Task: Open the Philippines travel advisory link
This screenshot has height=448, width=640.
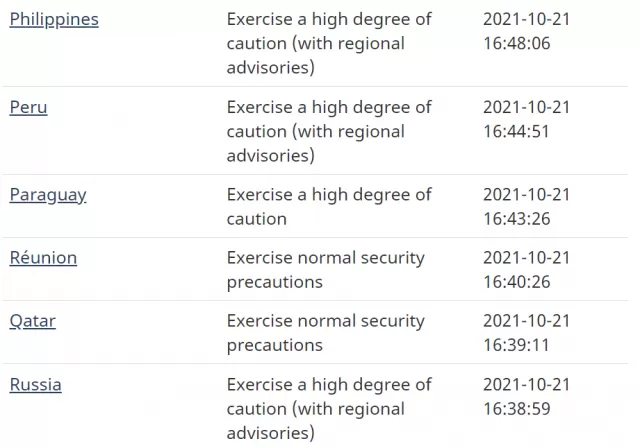Action: click(54, 20)
